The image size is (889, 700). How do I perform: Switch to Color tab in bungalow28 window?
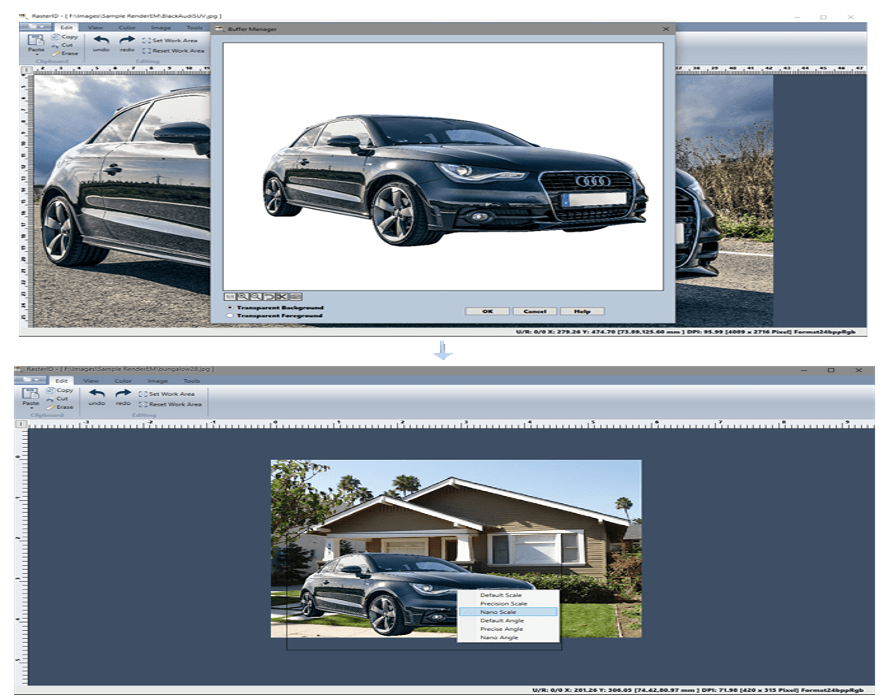click(123, 381)
